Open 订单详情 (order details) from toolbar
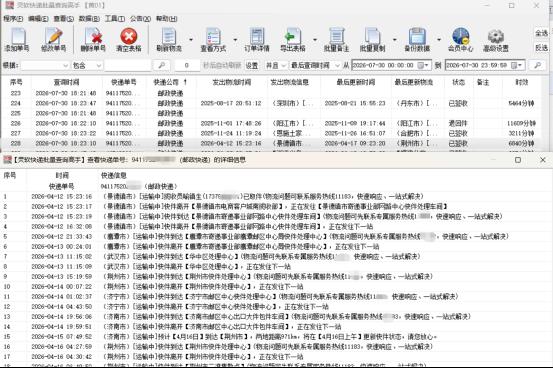This screenshot has width=553, height=368. (x=257, y=40)
